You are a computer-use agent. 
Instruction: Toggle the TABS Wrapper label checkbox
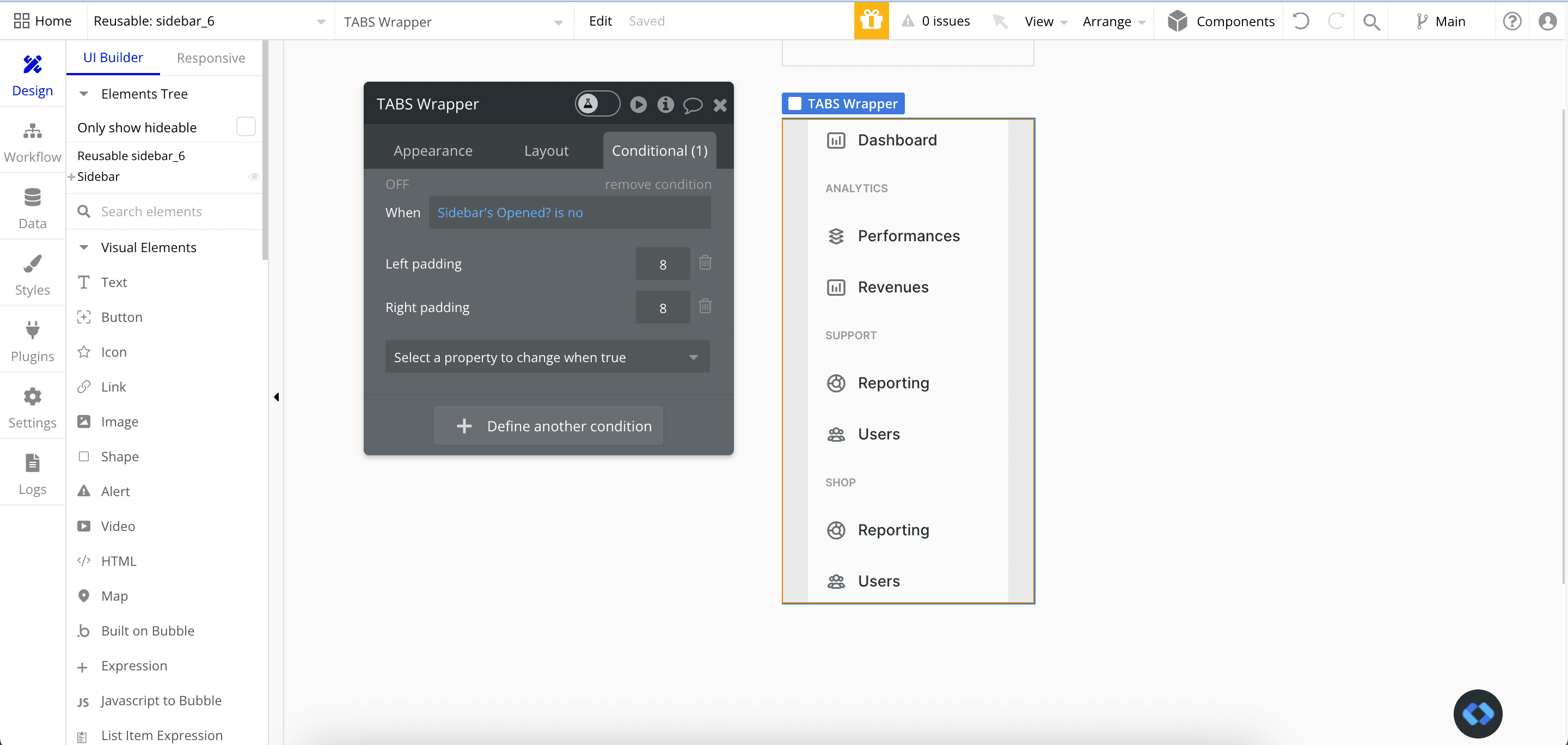coord(794,103)
